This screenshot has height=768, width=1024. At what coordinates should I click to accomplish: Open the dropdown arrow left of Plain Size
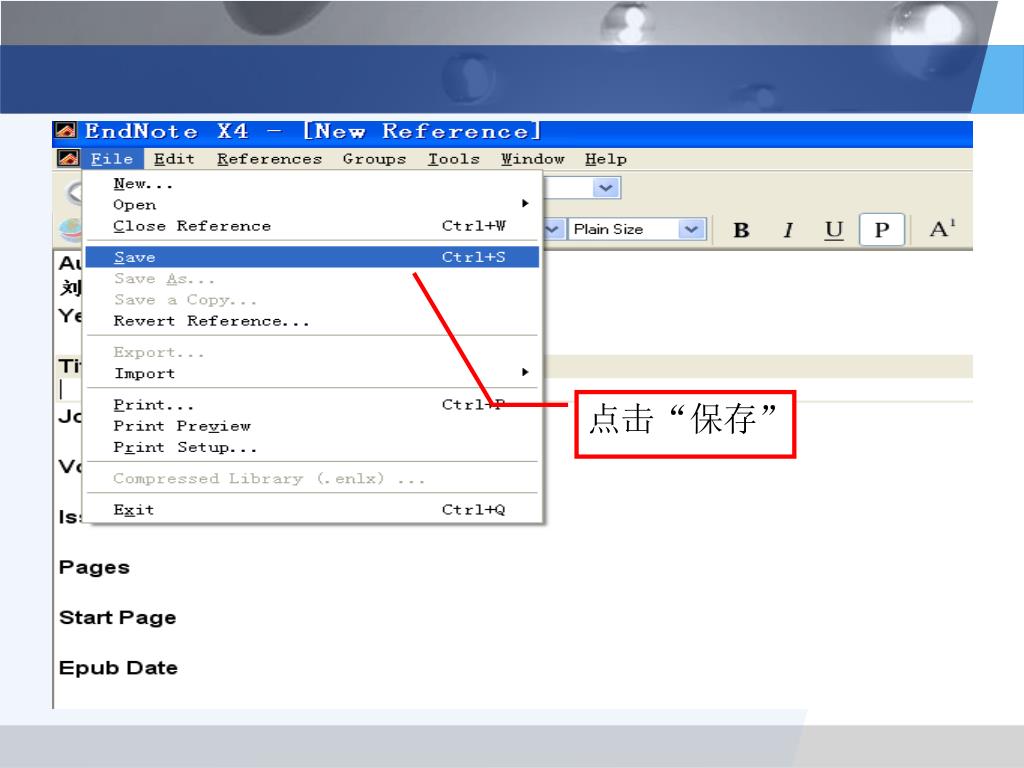552,229
